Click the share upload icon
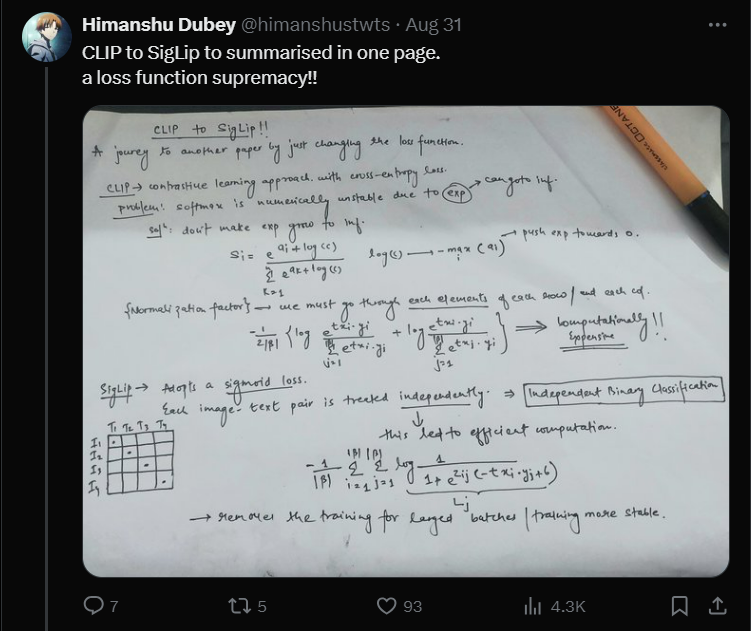The width and height of the screenshot is (751, 631). pyautogui.click(x=716, y=605)
